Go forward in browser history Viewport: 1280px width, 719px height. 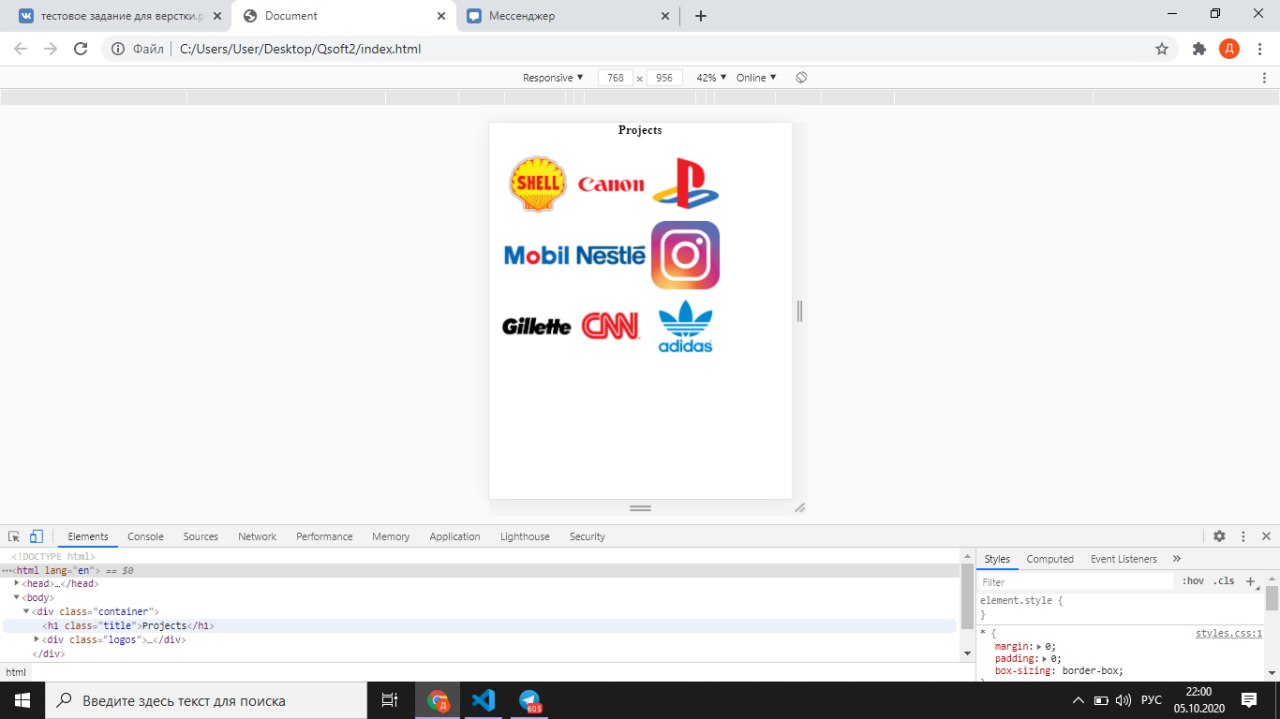pyautogui.click(x=50, y=48)
